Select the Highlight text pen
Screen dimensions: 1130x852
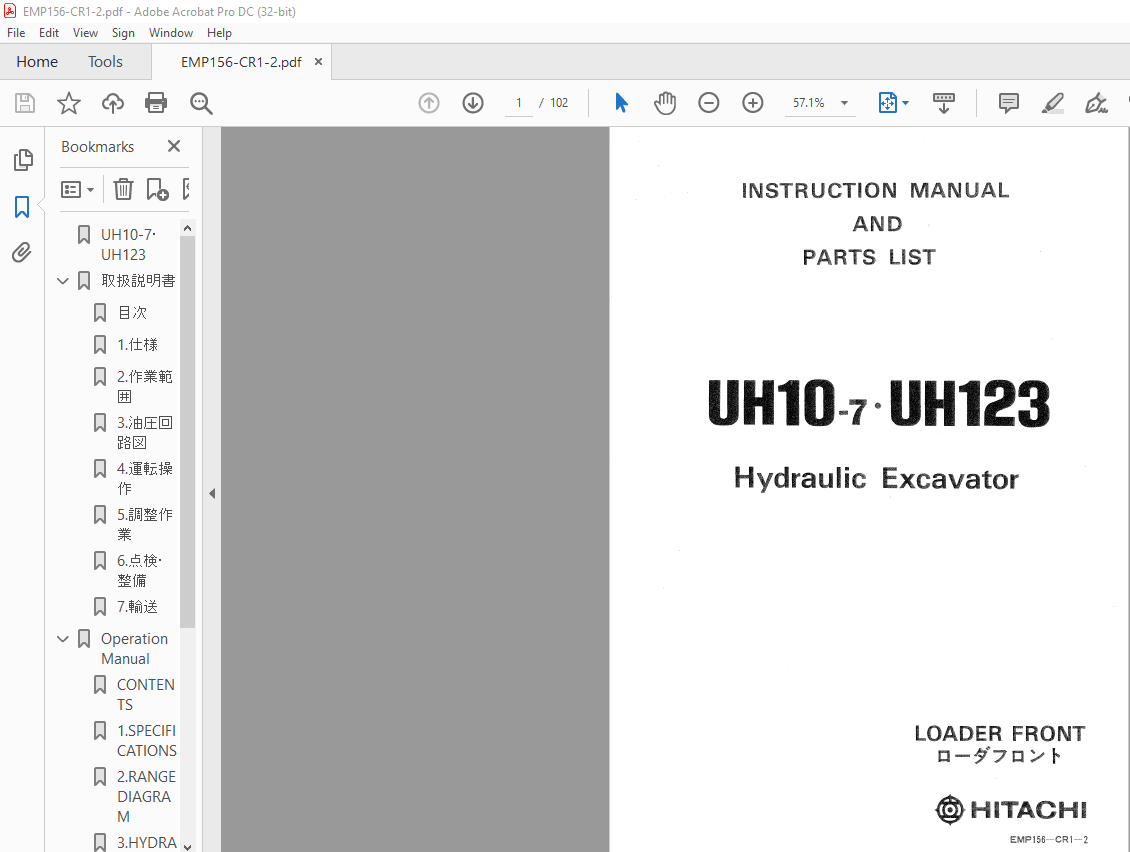click(1052, 103)
